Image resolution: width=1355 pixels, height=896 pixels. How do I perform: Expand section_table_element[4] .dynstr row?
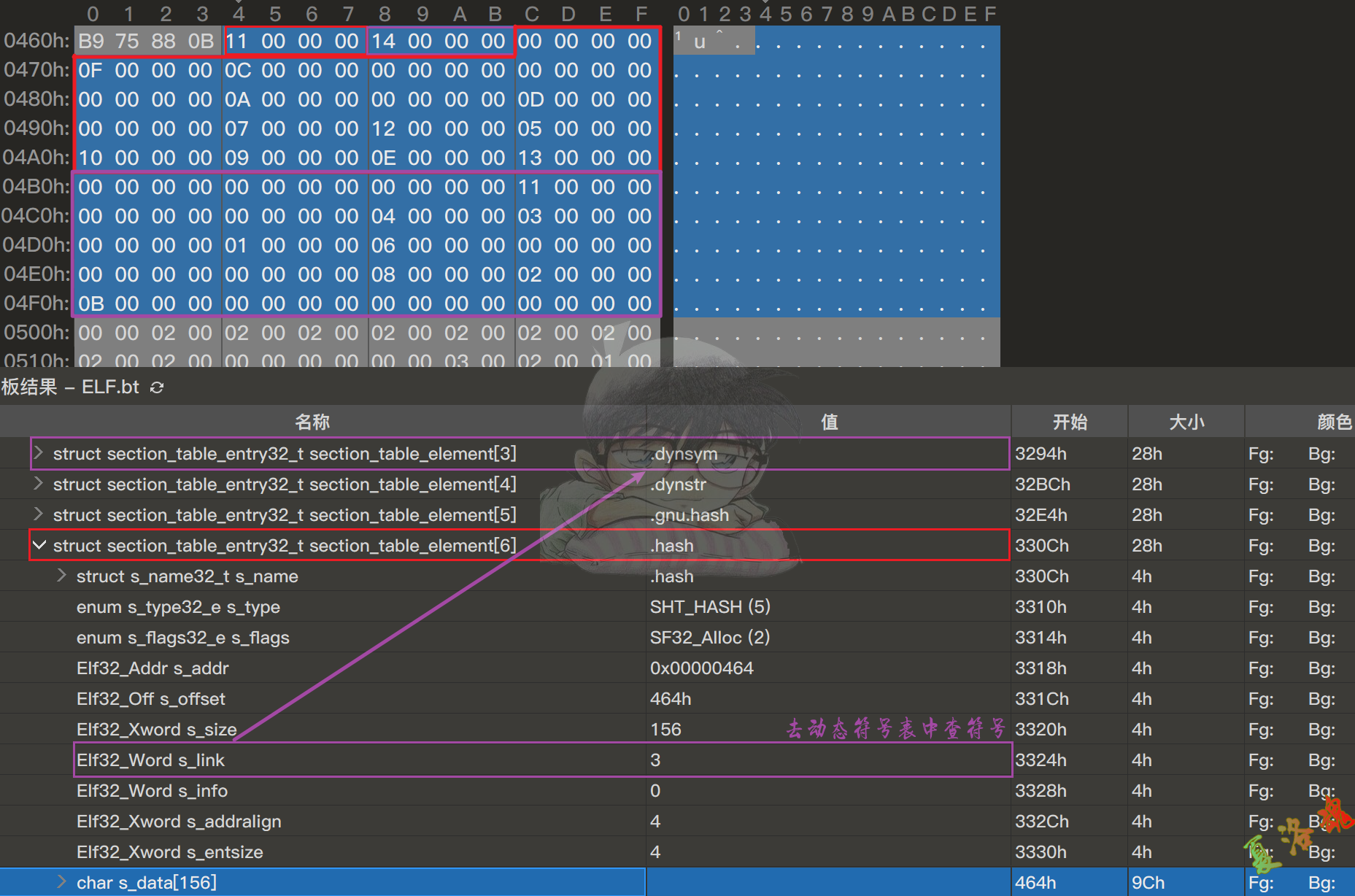pos(39,484)
